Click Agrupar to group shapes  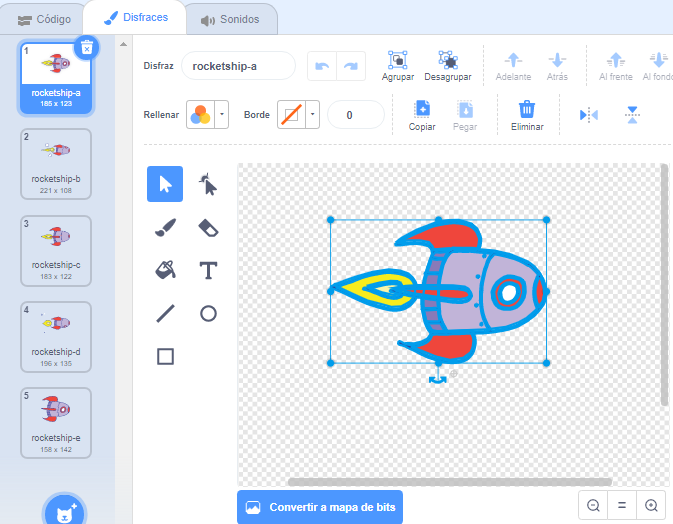click(398, 66)
